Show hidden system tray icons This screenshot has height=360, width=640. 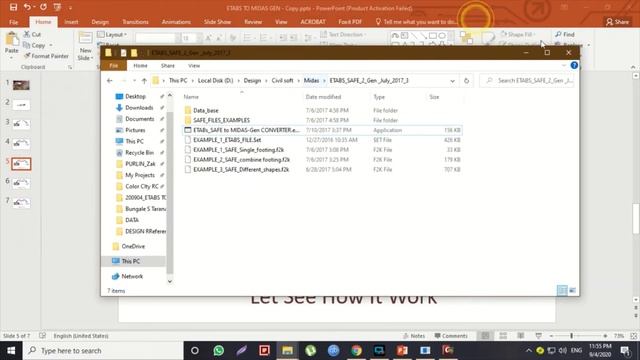tap(529, 350)
